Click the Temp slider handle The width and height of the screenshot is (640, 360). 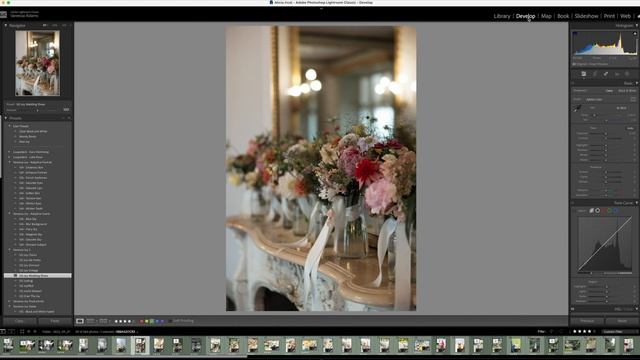tap(595, 115)
